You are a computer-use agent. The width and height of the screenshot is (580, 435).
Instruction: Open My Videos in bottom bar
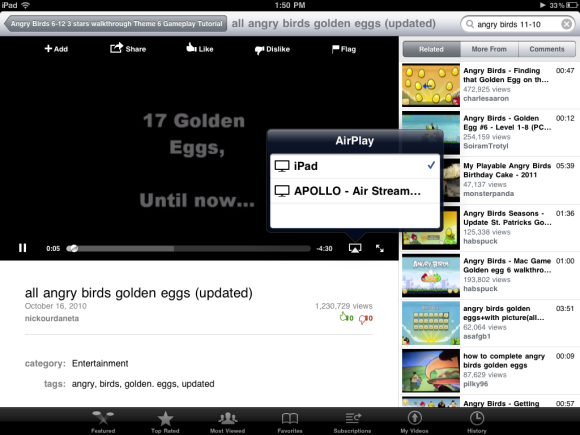point(414,422)
